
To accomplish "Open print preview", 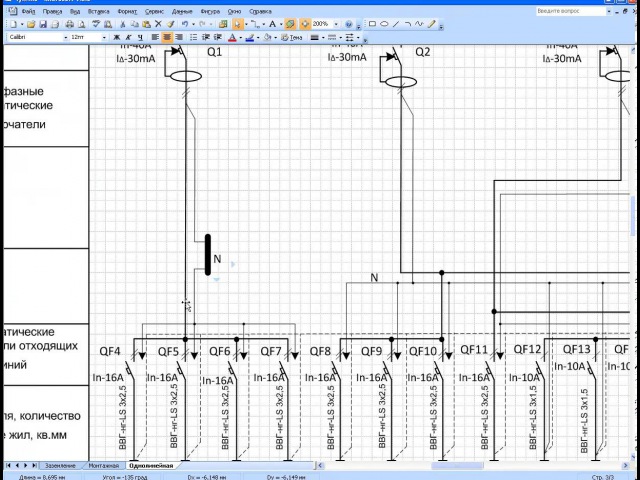I will click(x=81, y=24).
